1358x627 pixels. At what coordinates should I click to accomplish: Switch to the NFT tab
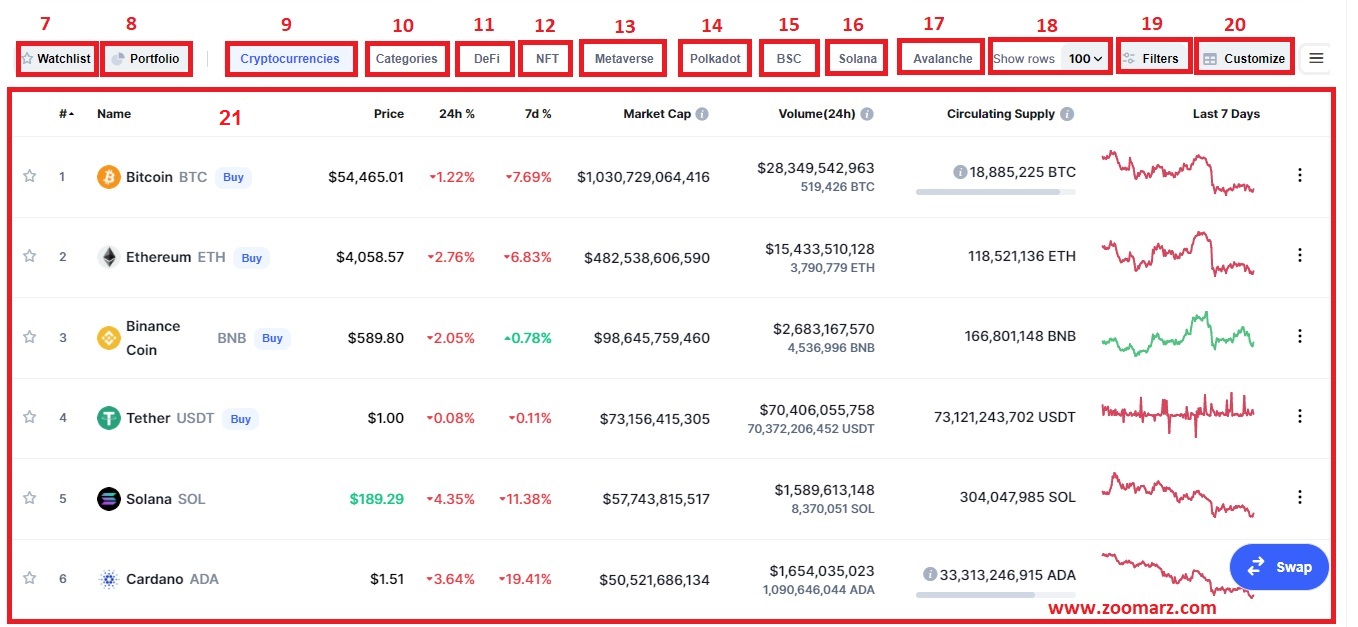tap(547, 59)
